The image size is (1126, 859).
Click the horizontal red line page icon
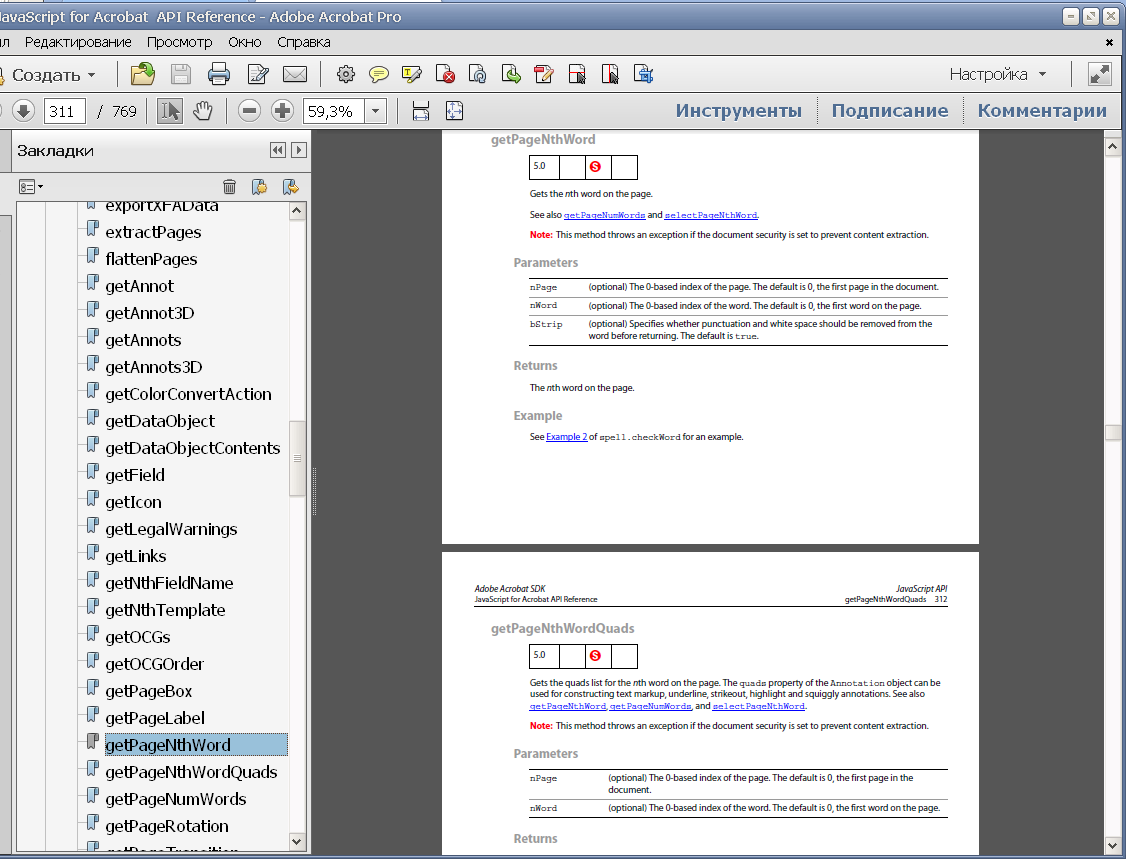pyautogui.click(x=577, y=74)
